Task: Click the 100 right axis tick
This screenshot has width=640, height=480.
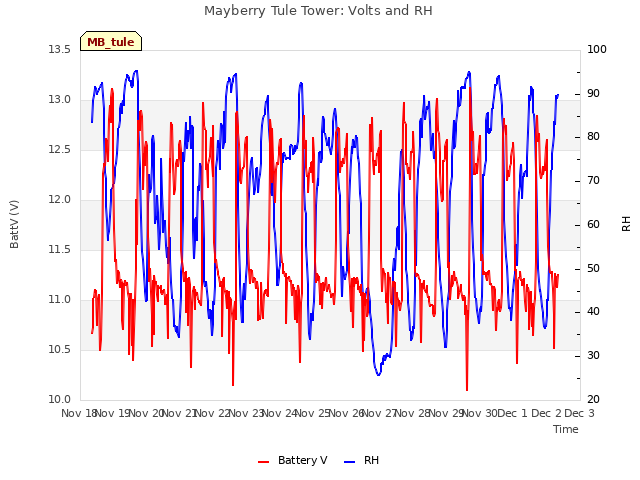Action: (x=597, y=49)
